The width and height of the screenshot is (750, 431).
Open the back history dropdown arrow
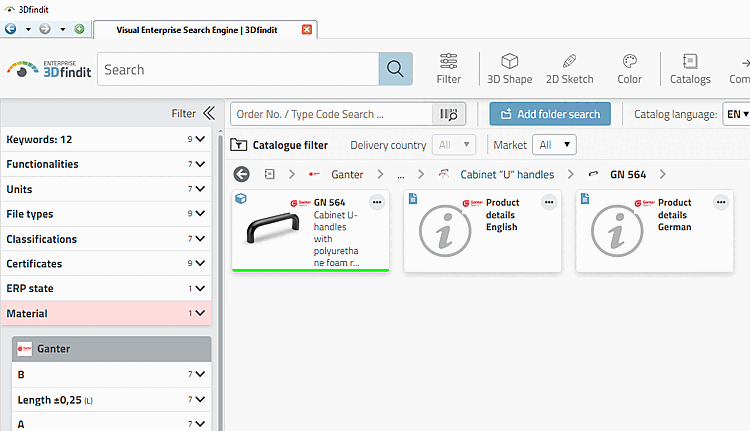click(x=28, y=30)
